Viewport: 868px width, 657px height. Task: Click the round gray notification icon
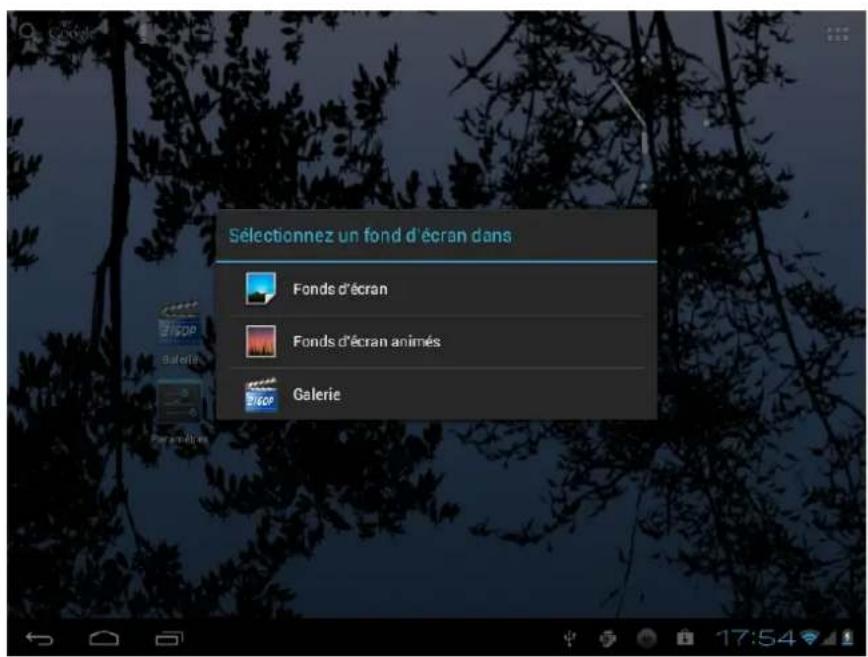(x=646, y=639)
